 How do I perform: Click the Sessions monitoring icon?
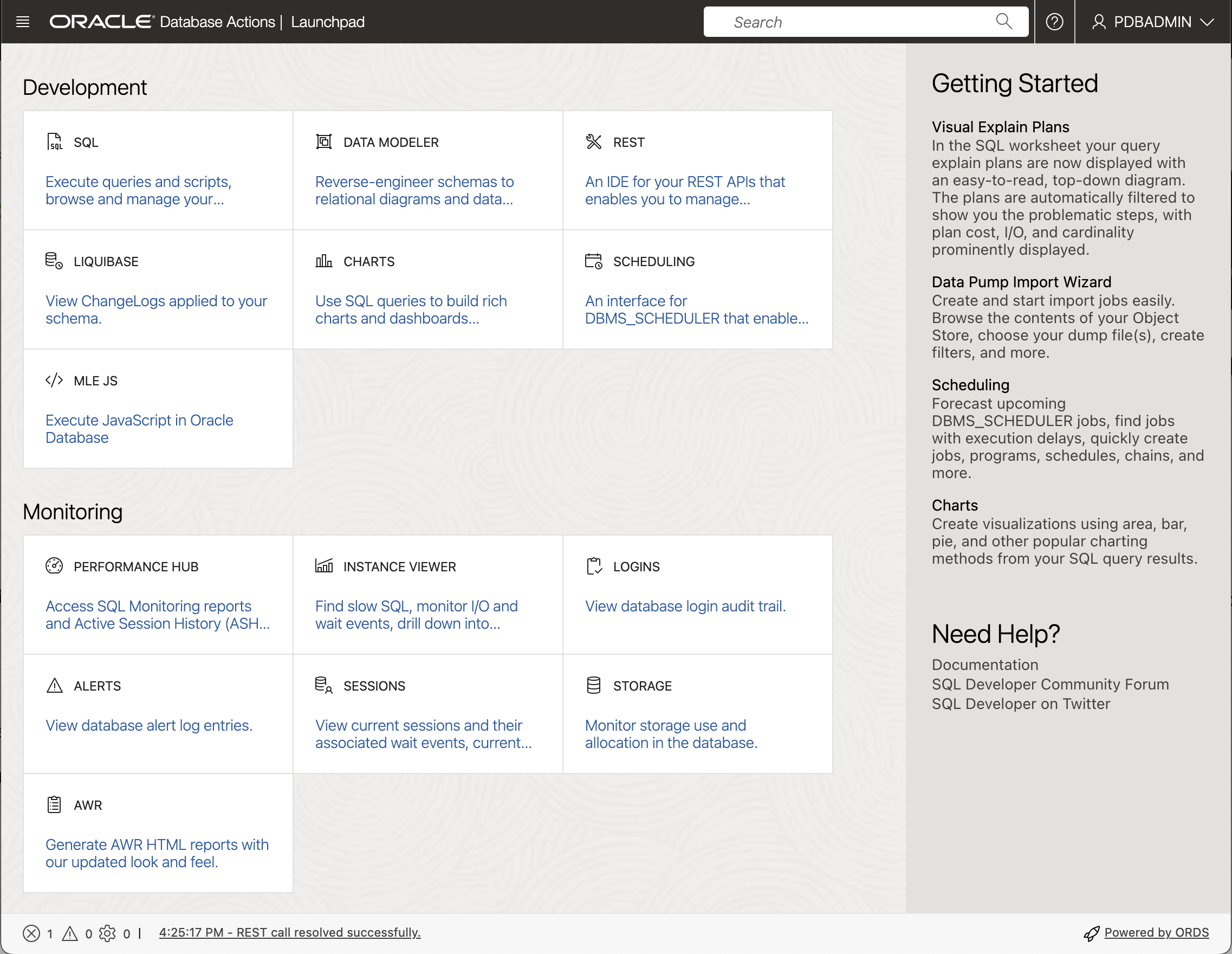click(323, 685)
